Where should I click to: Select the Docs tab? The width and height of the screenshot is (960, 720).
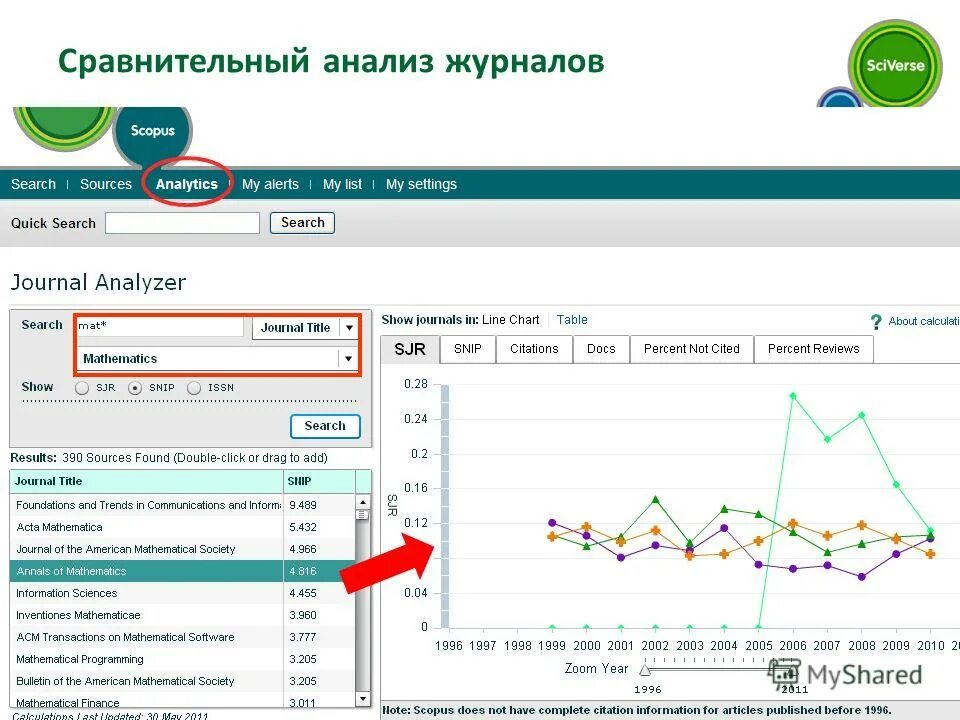click(x=601, y=349)
